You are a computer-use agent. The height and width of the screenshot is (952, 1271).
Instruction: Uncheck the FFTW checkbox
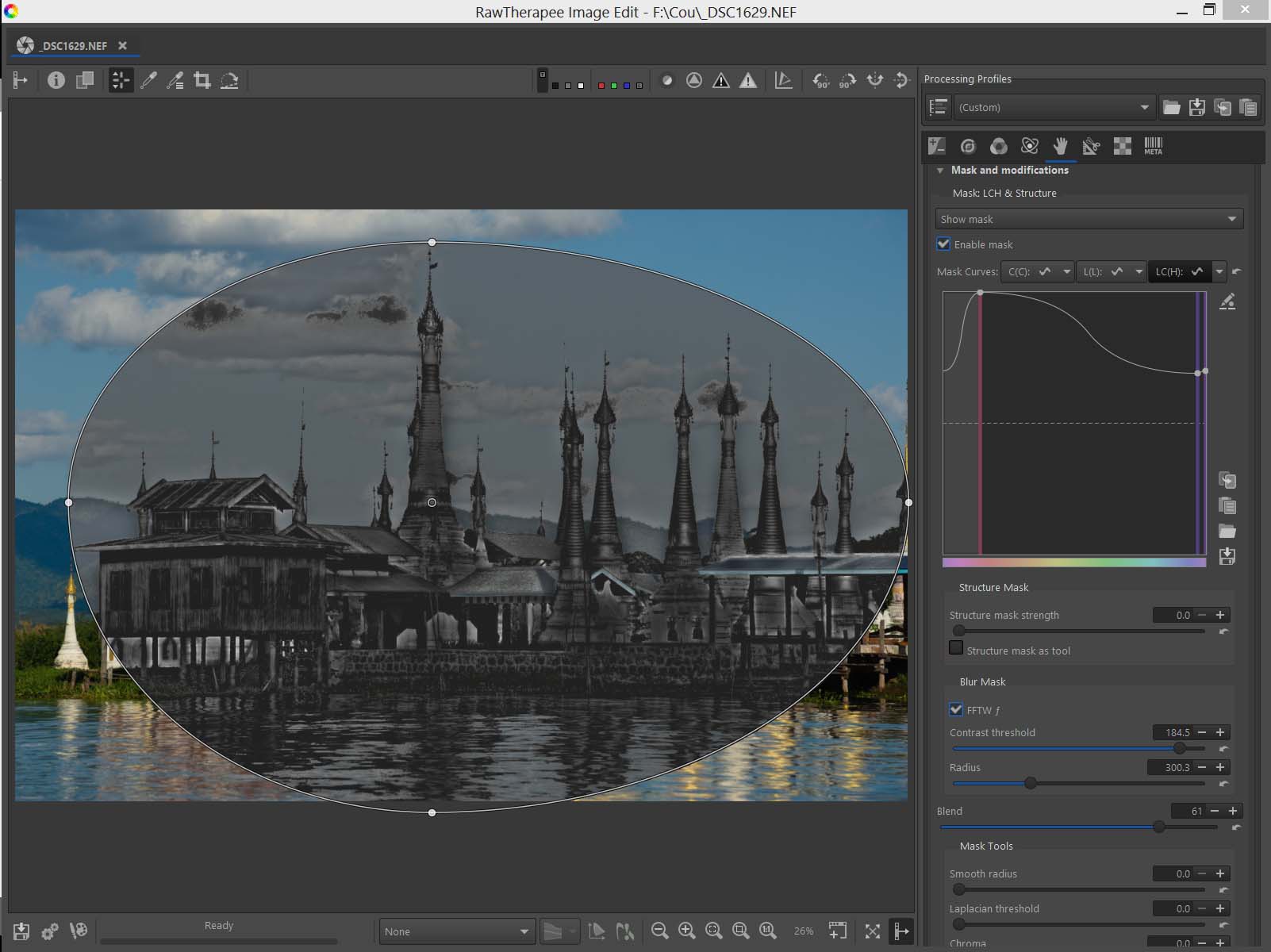click(x=956, y=710)
